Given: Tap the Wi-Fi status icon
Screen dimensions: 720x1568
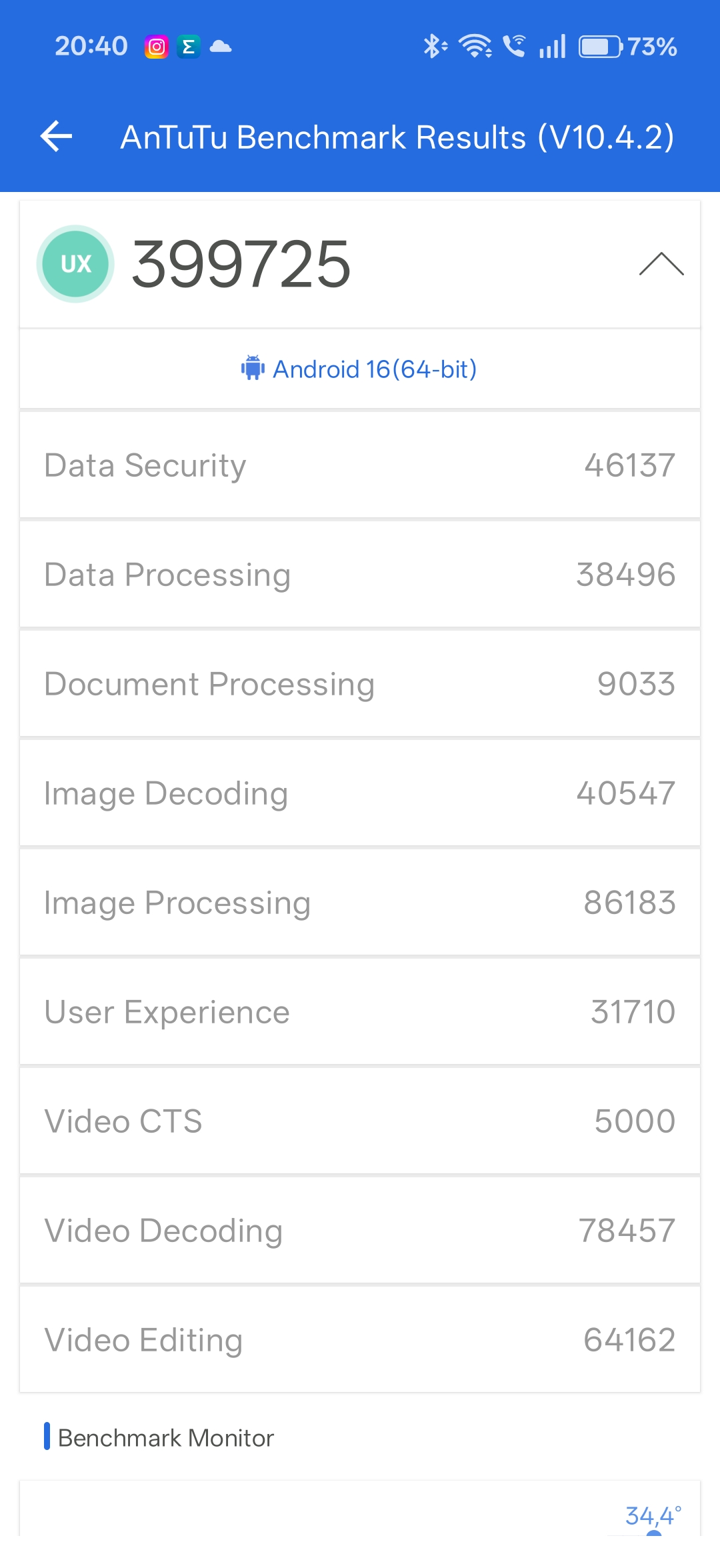Looking at the screenshot, I should [x=475, y=47].
